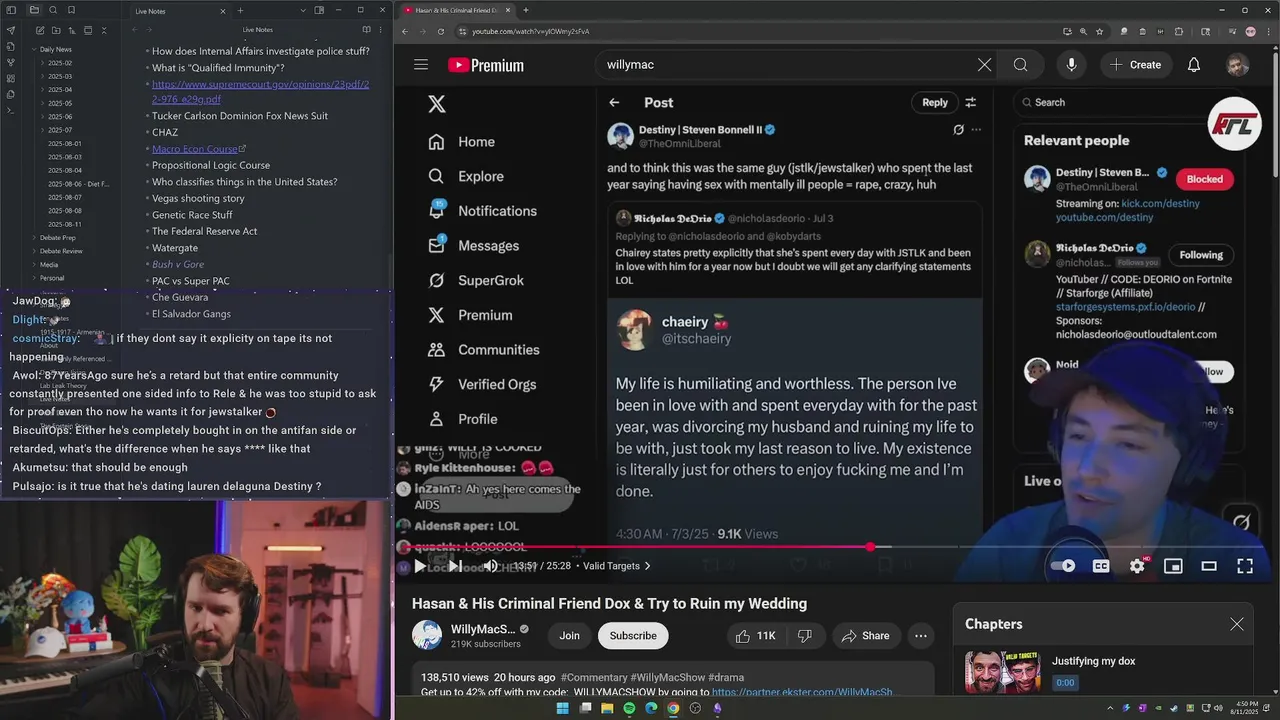Open a new Chrome tab
This screenshot has height=720, width=1280.
526,10
